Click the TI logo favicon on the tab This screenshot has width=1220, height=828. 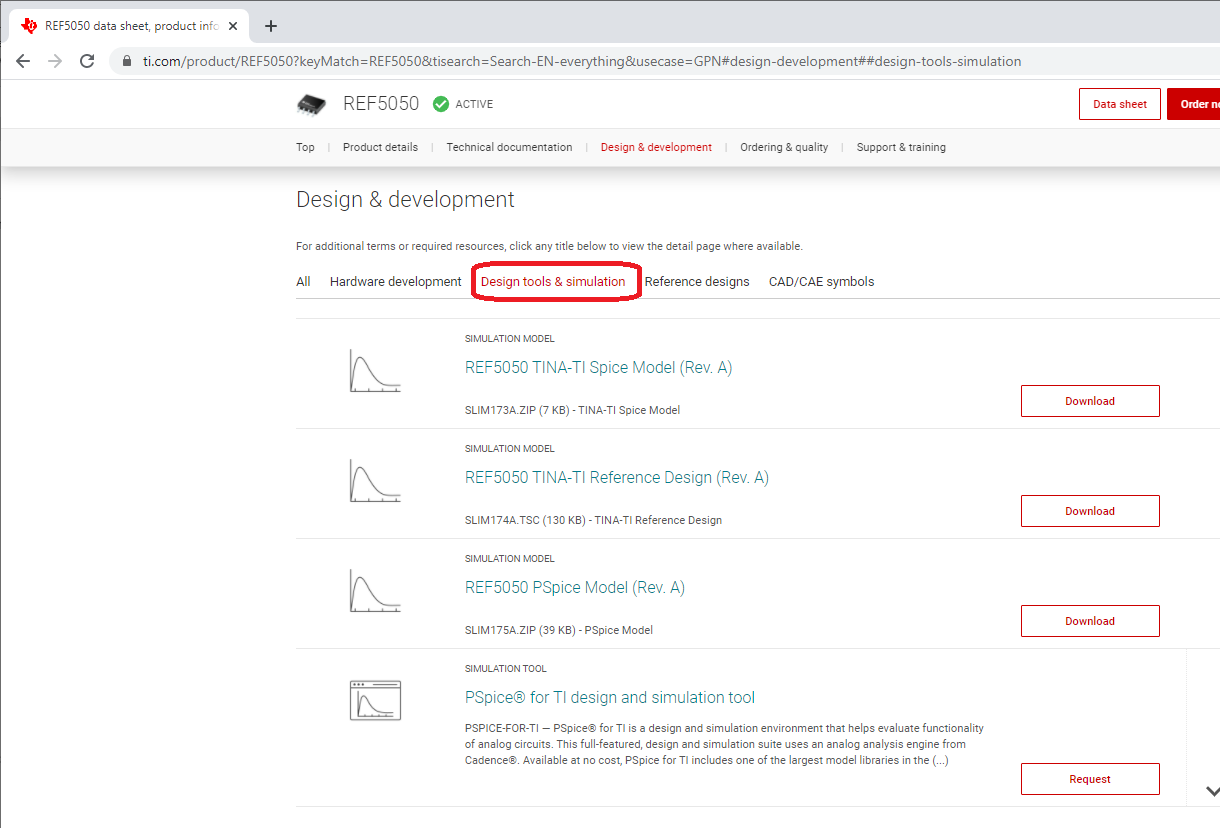[x=29, y=26]
